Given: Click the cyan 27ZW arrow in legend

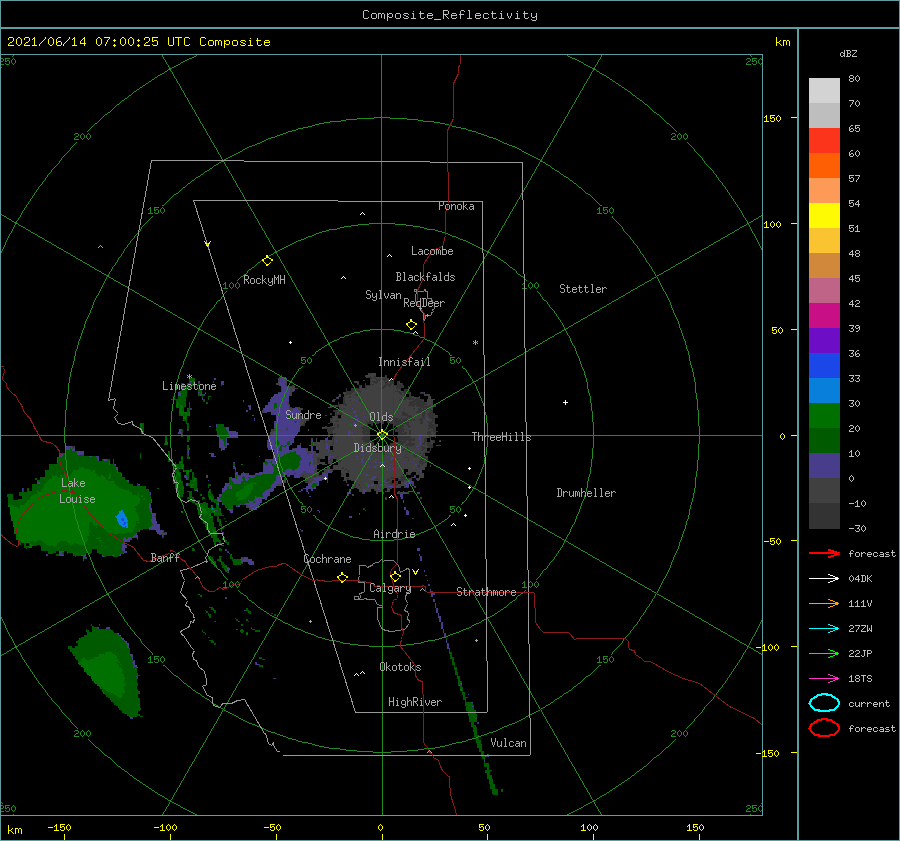Looking at the screenshot, I should pyautogui.click(x=824, y=629).
